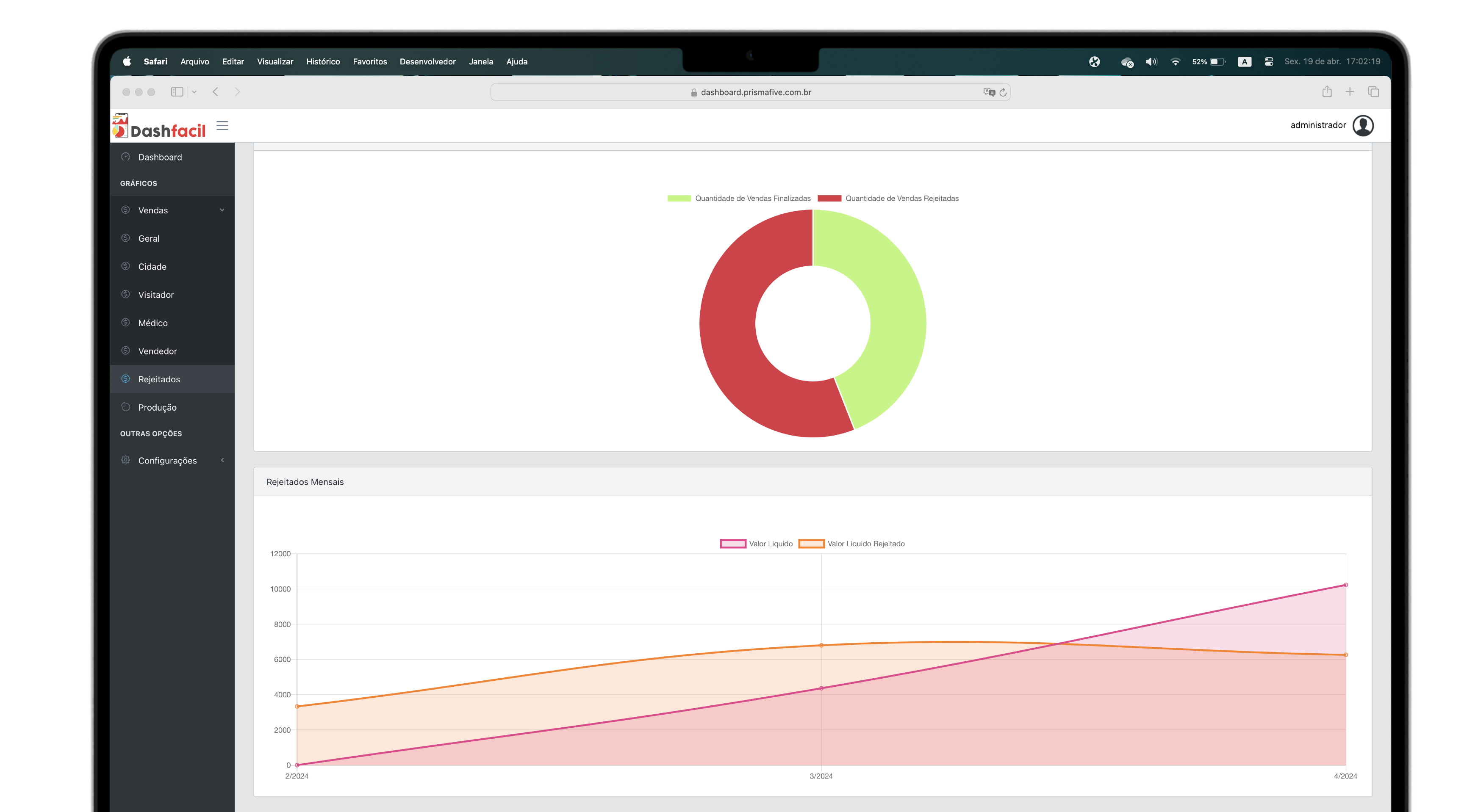Screen dimensions: 1478x812
Task: Open macOS Control Center icon
Action: pyautogui.click(x=1269, y=62)
